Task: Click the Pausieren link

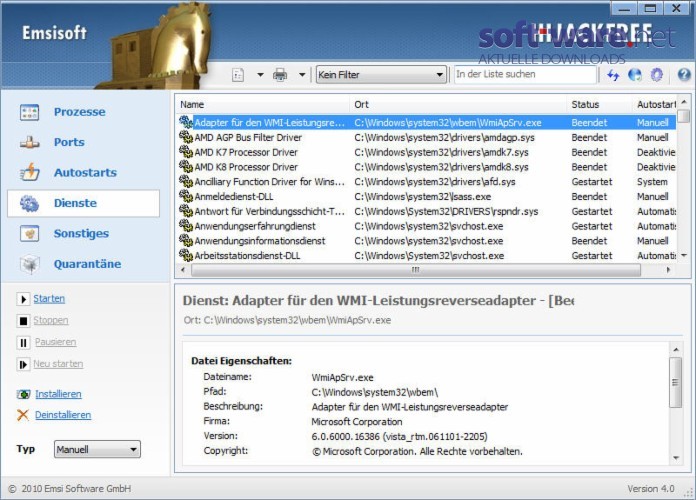Action: click(55, 342)
